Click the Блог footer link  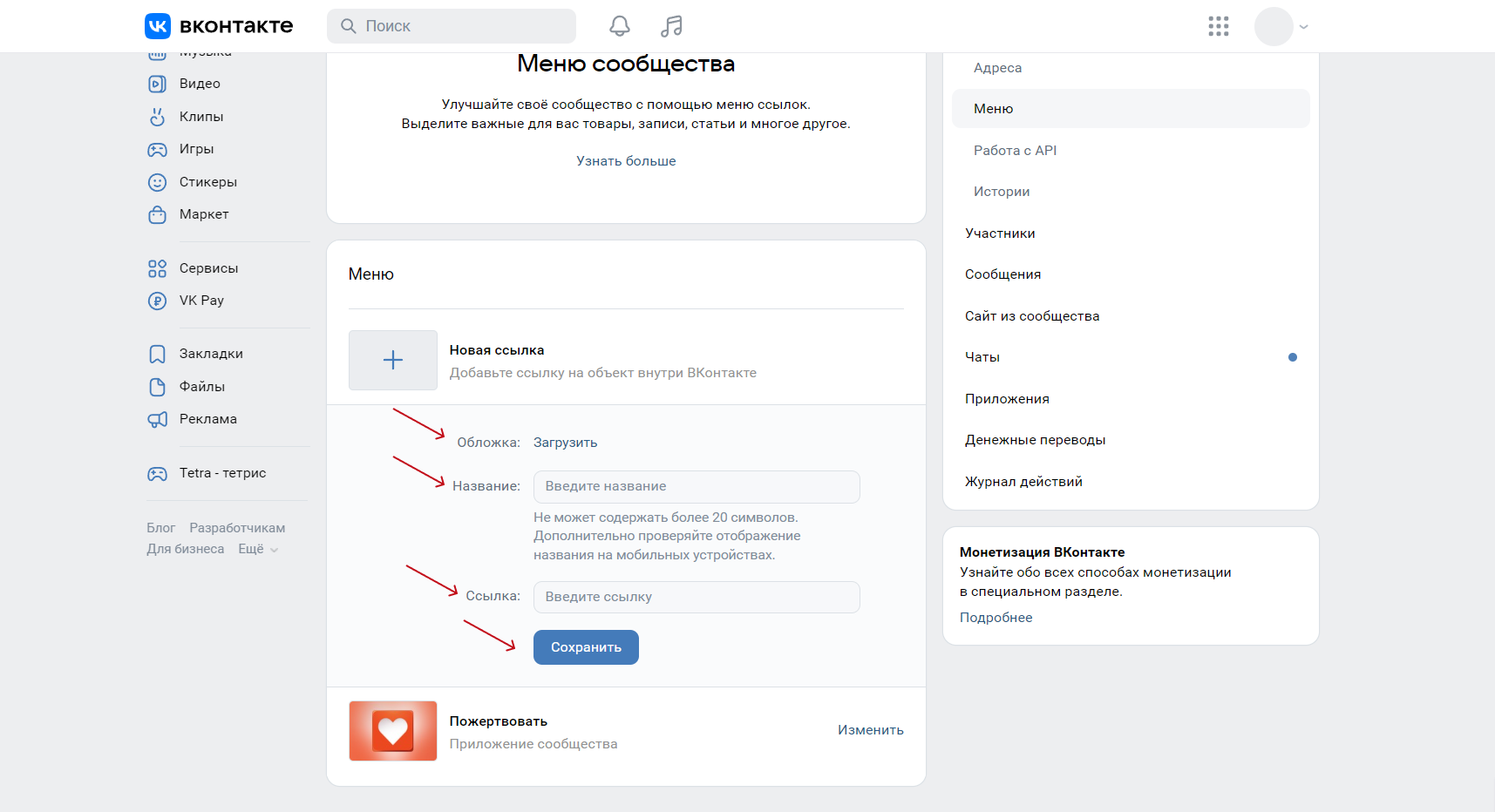tap(160, 528)
